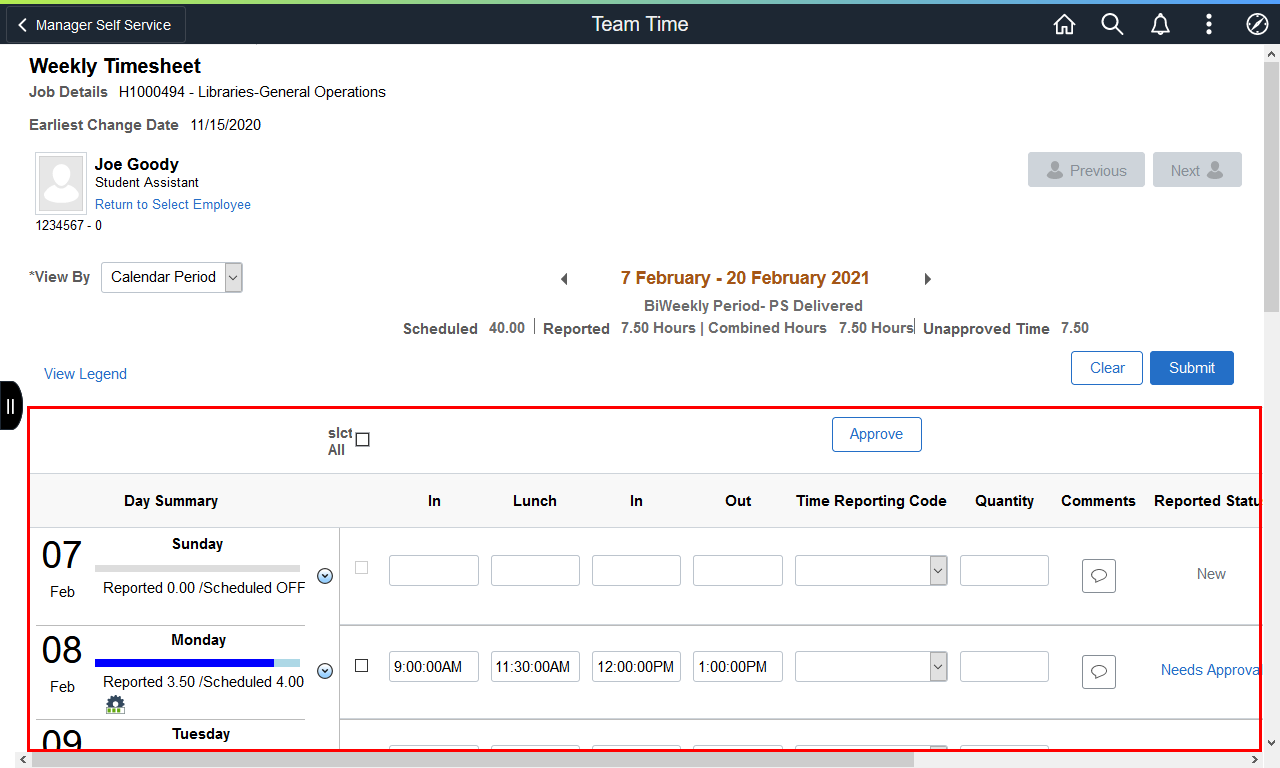The image size is (1280, 768).
Task: Click the Scheduled 40.00 value
Action: [x=507, y=328]
